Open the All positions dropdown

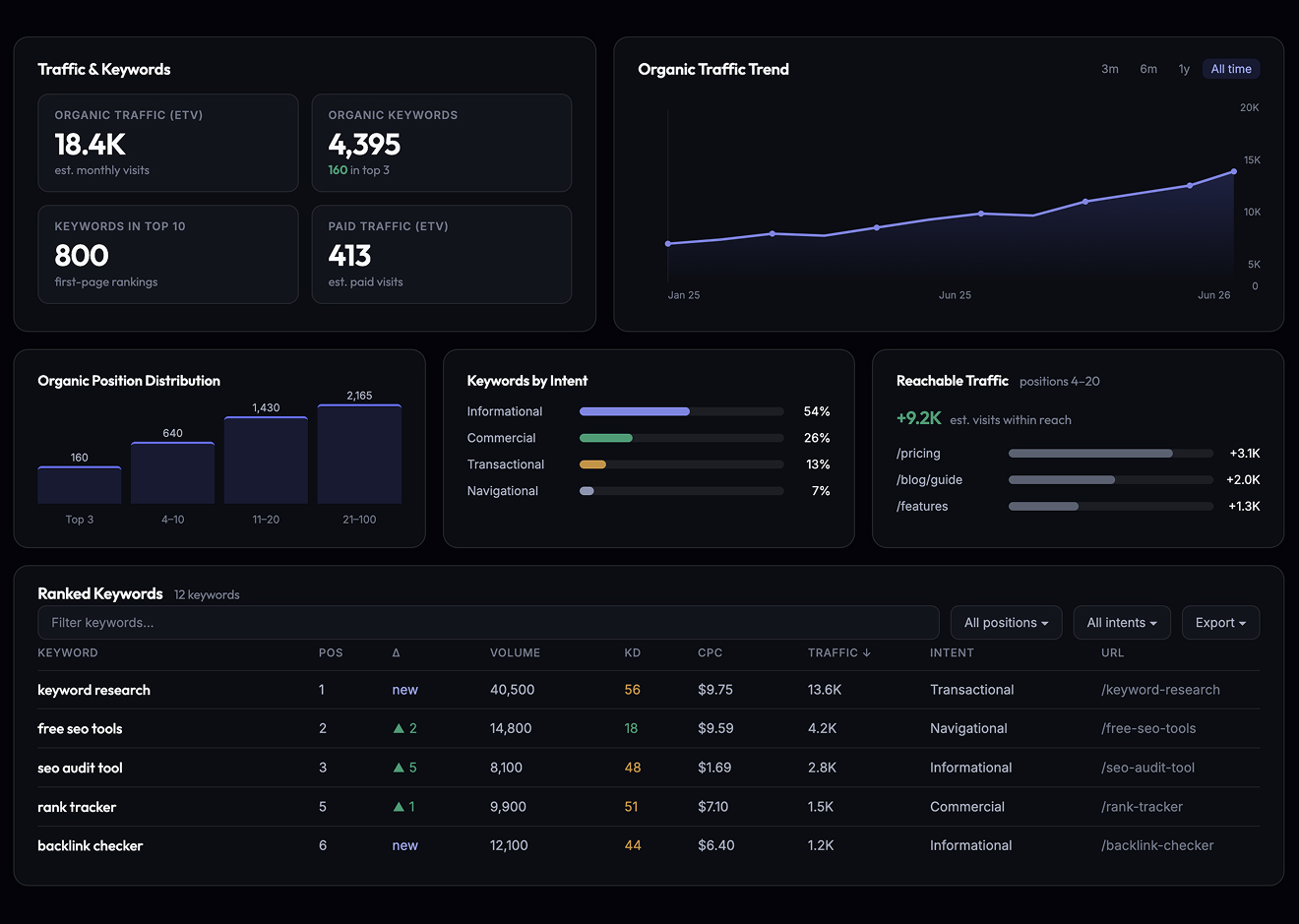(x=1006, y=623)
